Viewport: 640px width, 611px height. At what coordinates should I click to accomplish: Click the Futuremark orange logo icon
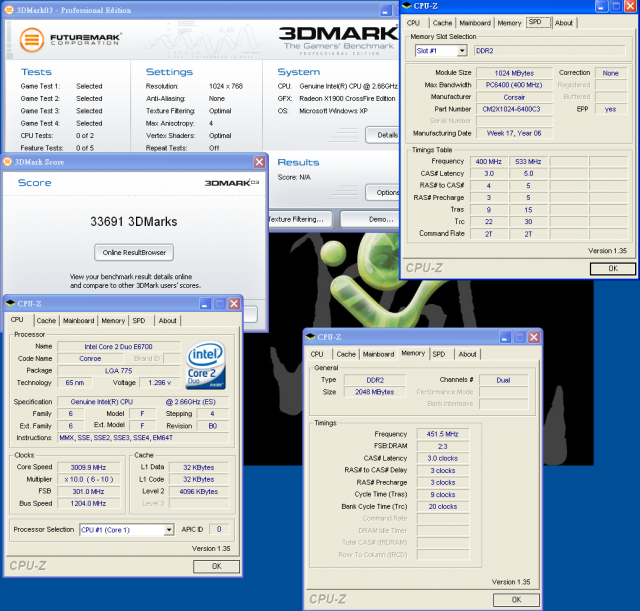pyautogui.click(x=32, y=40)
